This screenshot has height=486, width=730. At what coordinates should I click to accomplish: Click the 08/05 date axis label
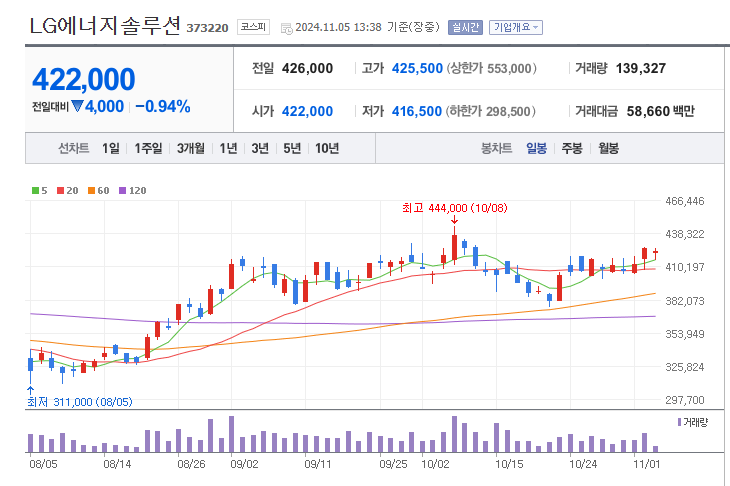coord(43,464)
